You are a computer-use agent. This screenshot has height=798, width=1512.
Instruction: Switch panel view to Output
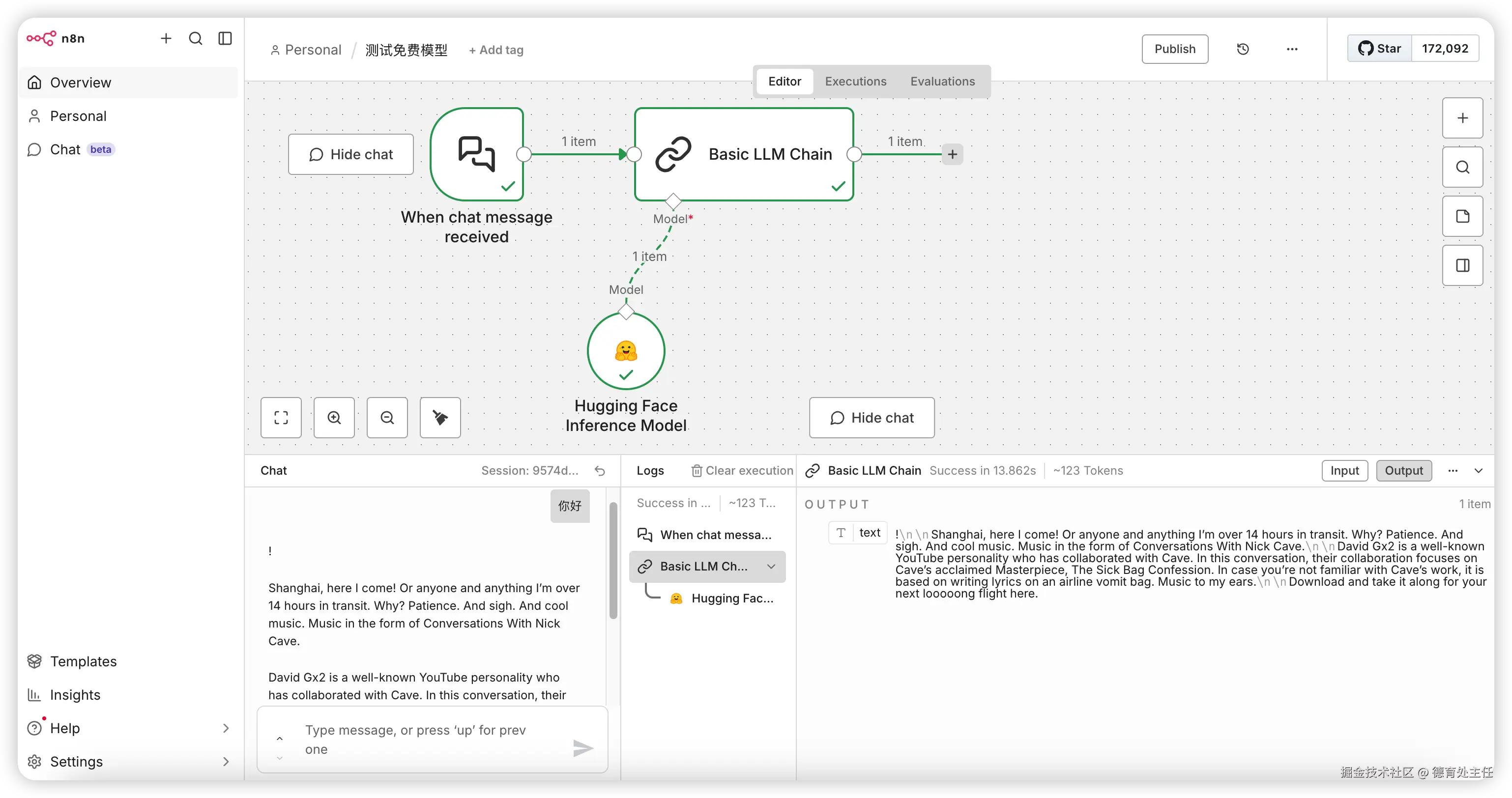[1403, 471]
